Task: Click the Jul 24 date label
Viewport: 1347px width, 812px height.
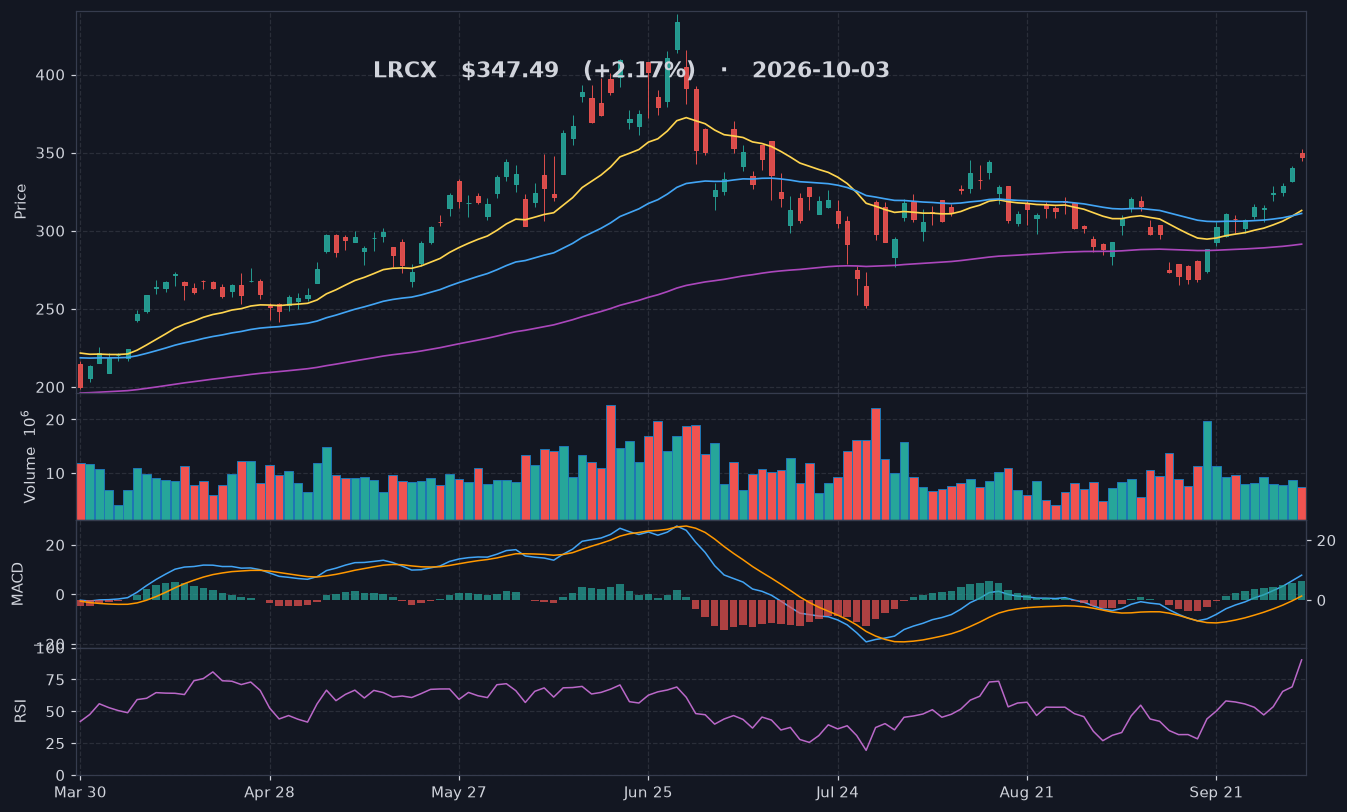Action: (x=837, y=793)
